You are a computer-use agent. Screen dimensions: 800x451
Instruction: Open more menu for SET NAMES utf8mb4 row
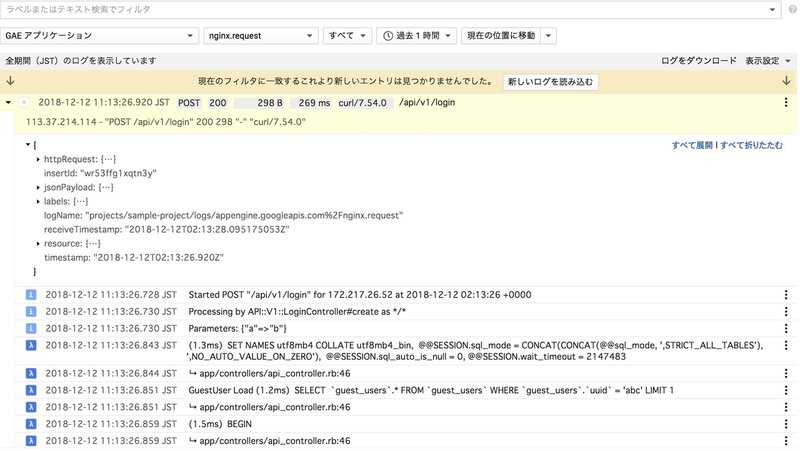(786, 345)
